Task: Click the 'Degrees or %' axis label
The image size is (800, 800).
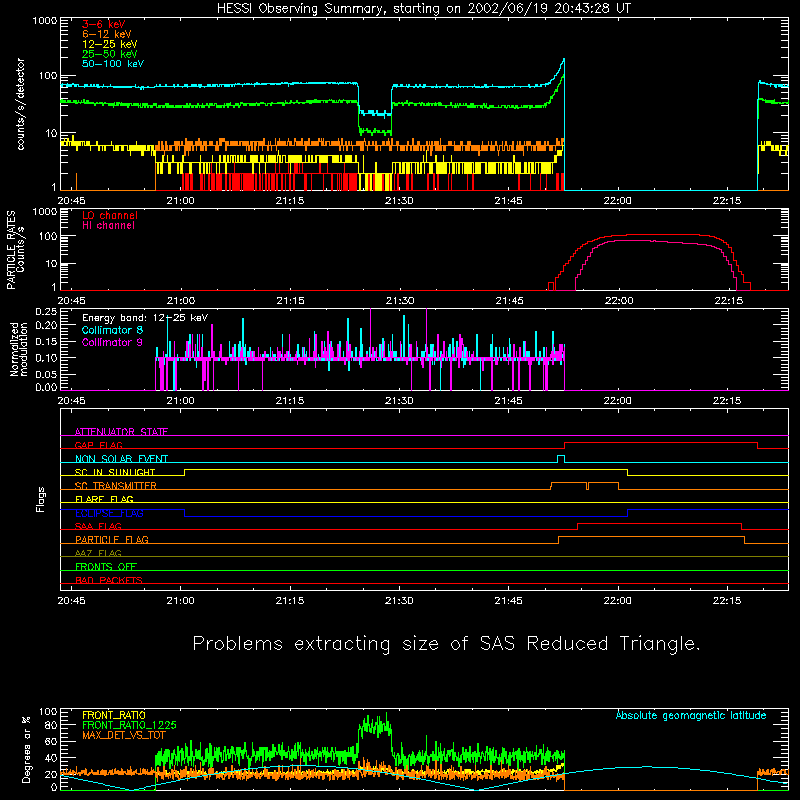Action: 26,749
